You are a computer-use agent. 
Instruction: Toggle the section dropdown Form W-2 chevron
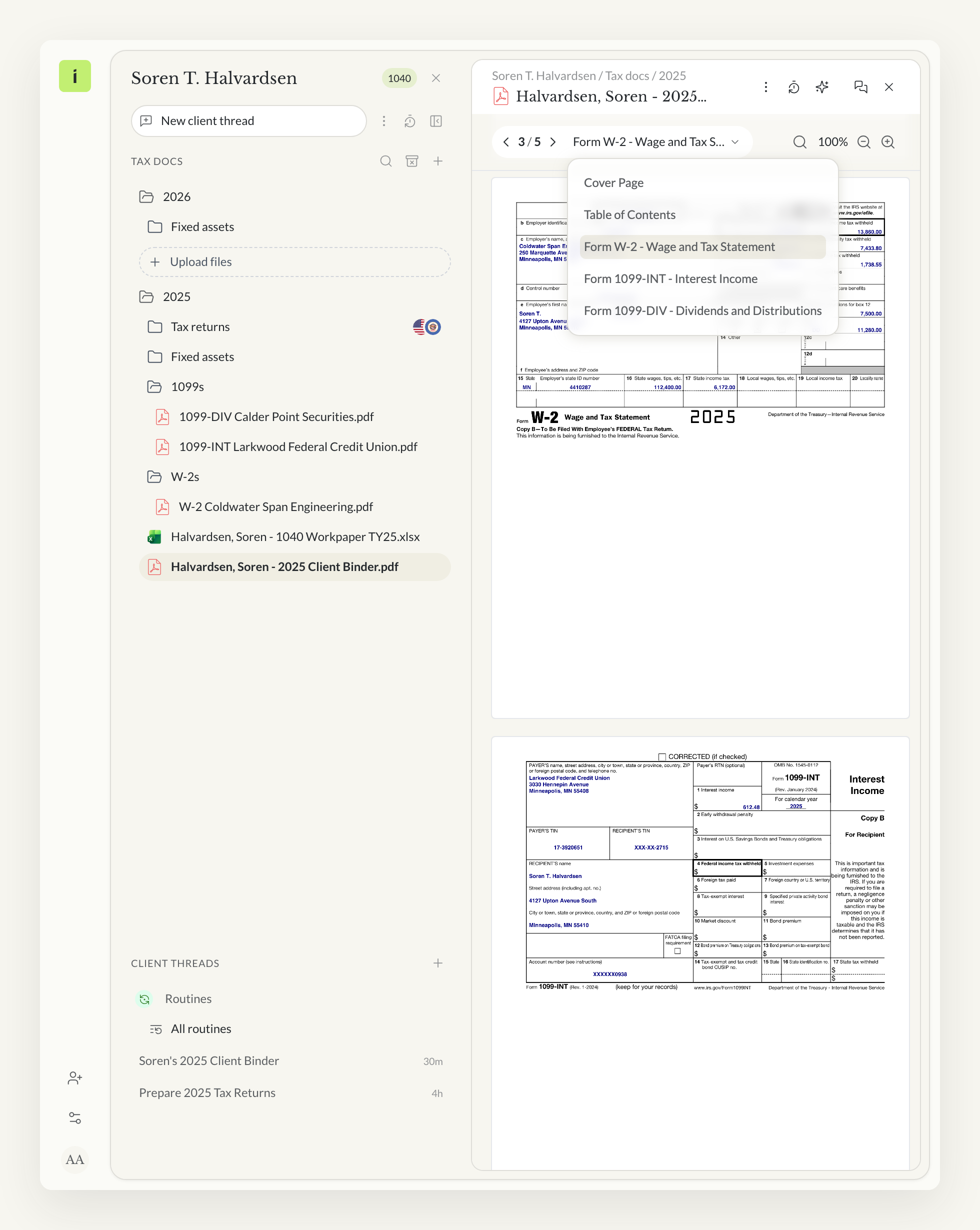point(735,142)
